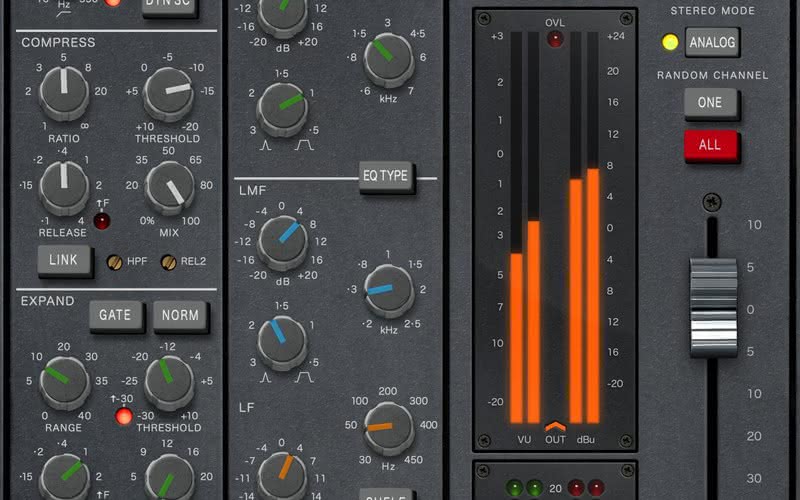Click the LF gain knob

tap(283, 476)
